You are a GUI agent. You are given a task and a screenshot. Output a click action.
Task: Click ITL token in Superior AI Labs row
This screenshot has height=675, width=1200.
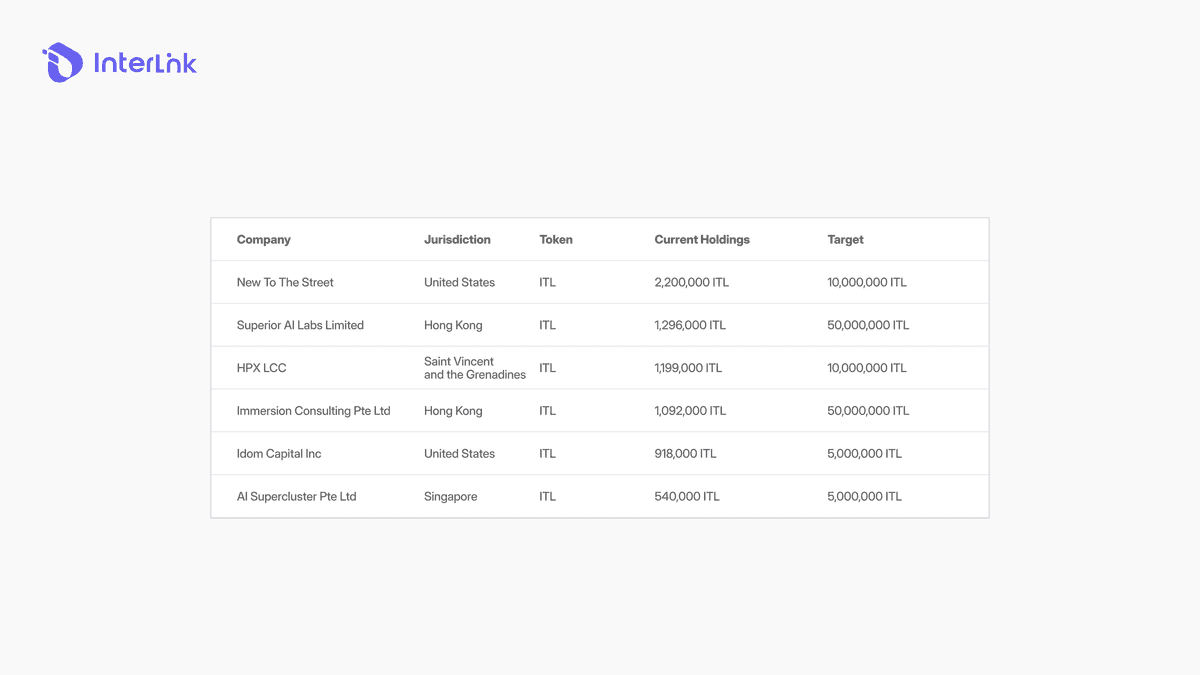tap(547, 325)
